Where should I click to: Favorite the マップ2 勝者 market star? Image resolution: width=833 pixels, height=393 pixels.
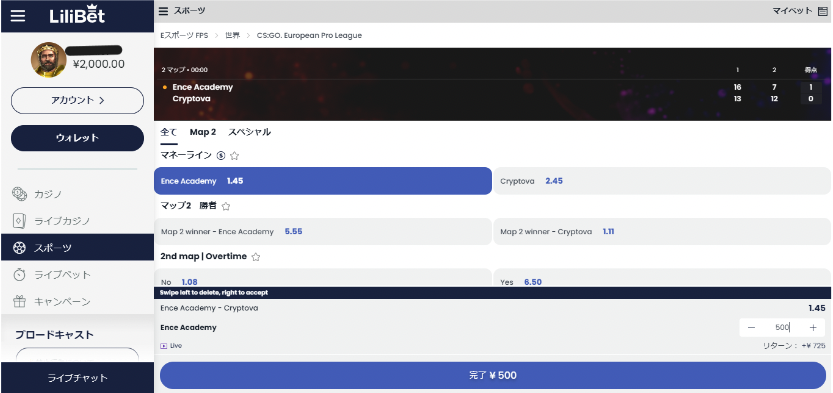226,206
